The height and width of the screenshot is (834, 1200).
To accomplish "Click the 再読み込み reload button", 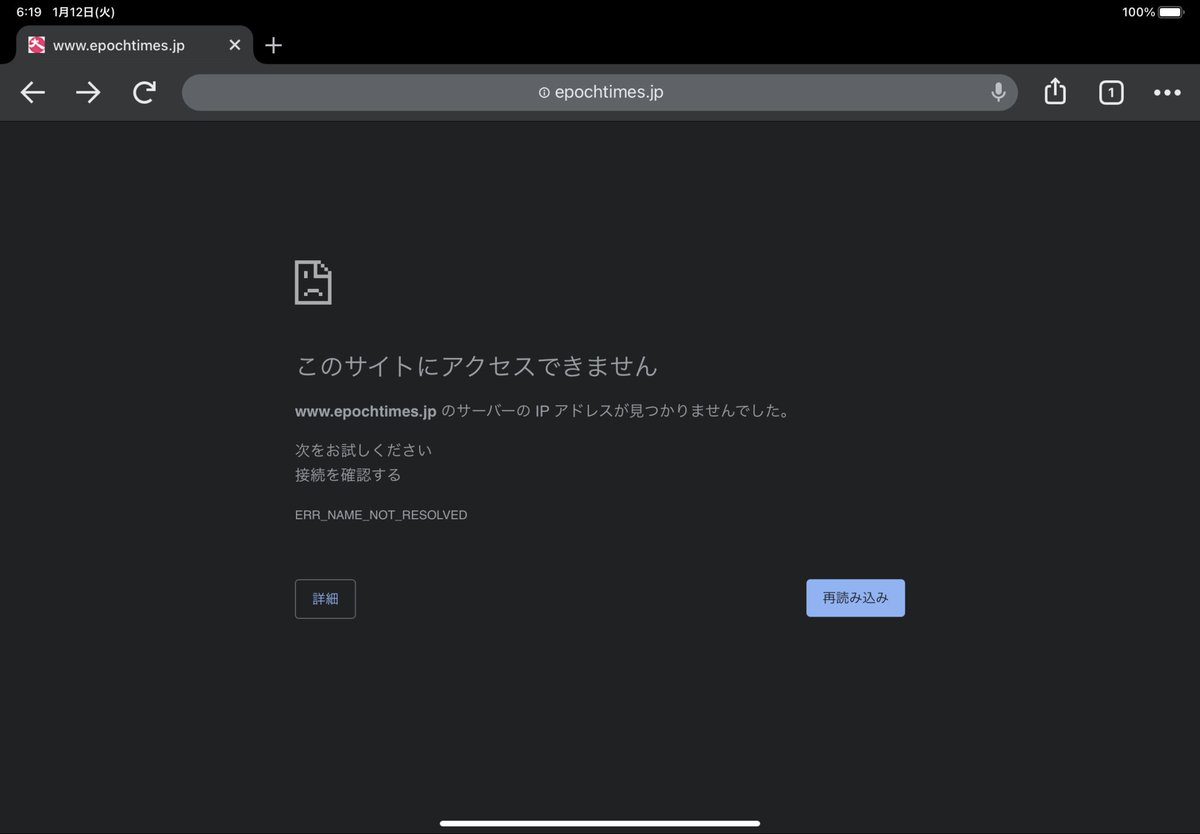I will click(x=856, y=598).
